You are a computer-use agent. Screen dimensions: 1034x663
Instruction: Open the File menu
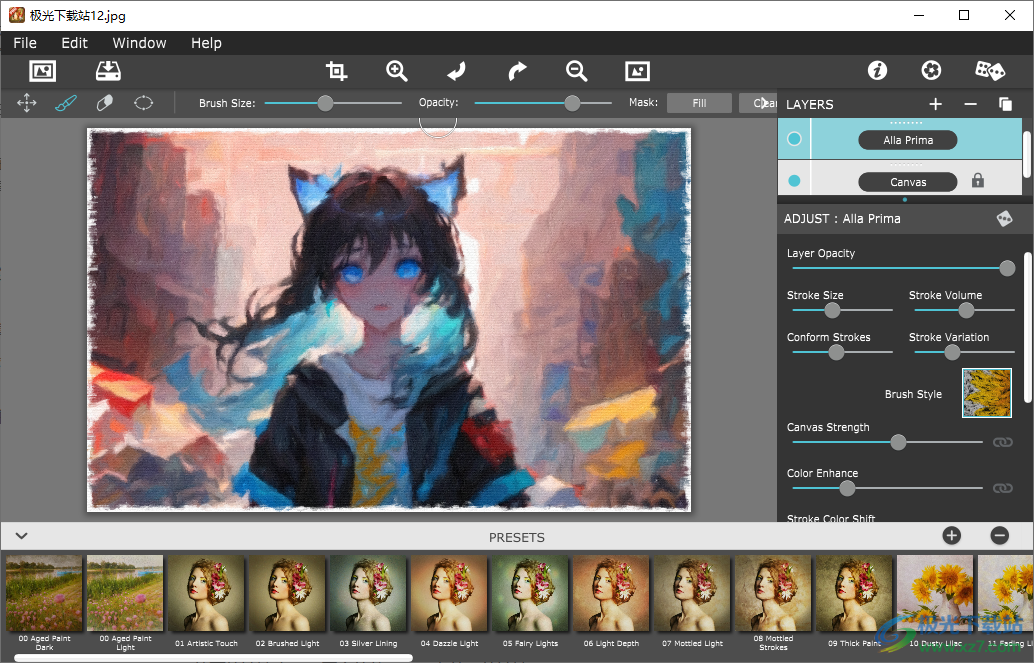pos(24,43)
